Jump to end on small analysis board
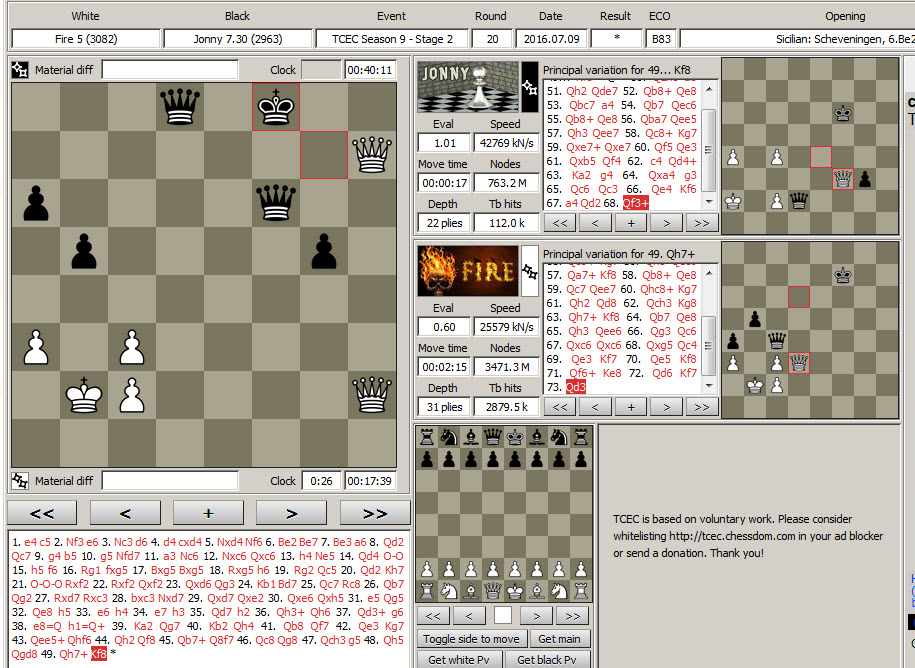Screen dimensions: 915x668 coord(572,615)
